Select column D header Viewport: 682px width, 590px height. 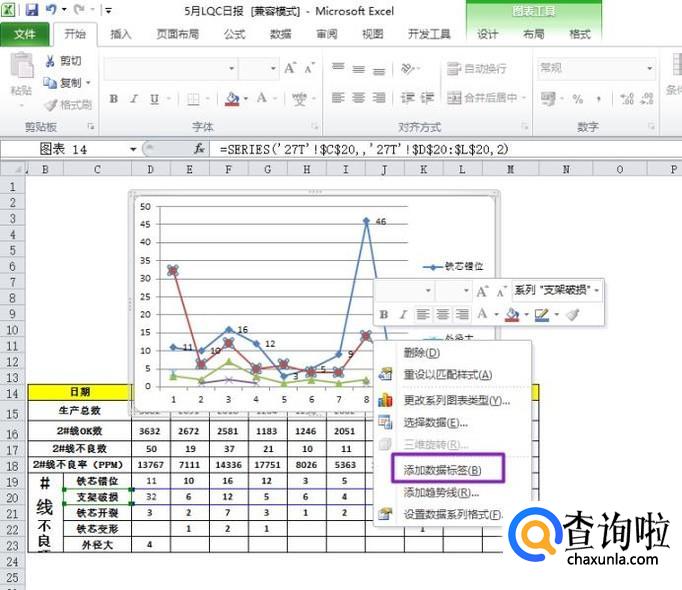click(150, 169)
